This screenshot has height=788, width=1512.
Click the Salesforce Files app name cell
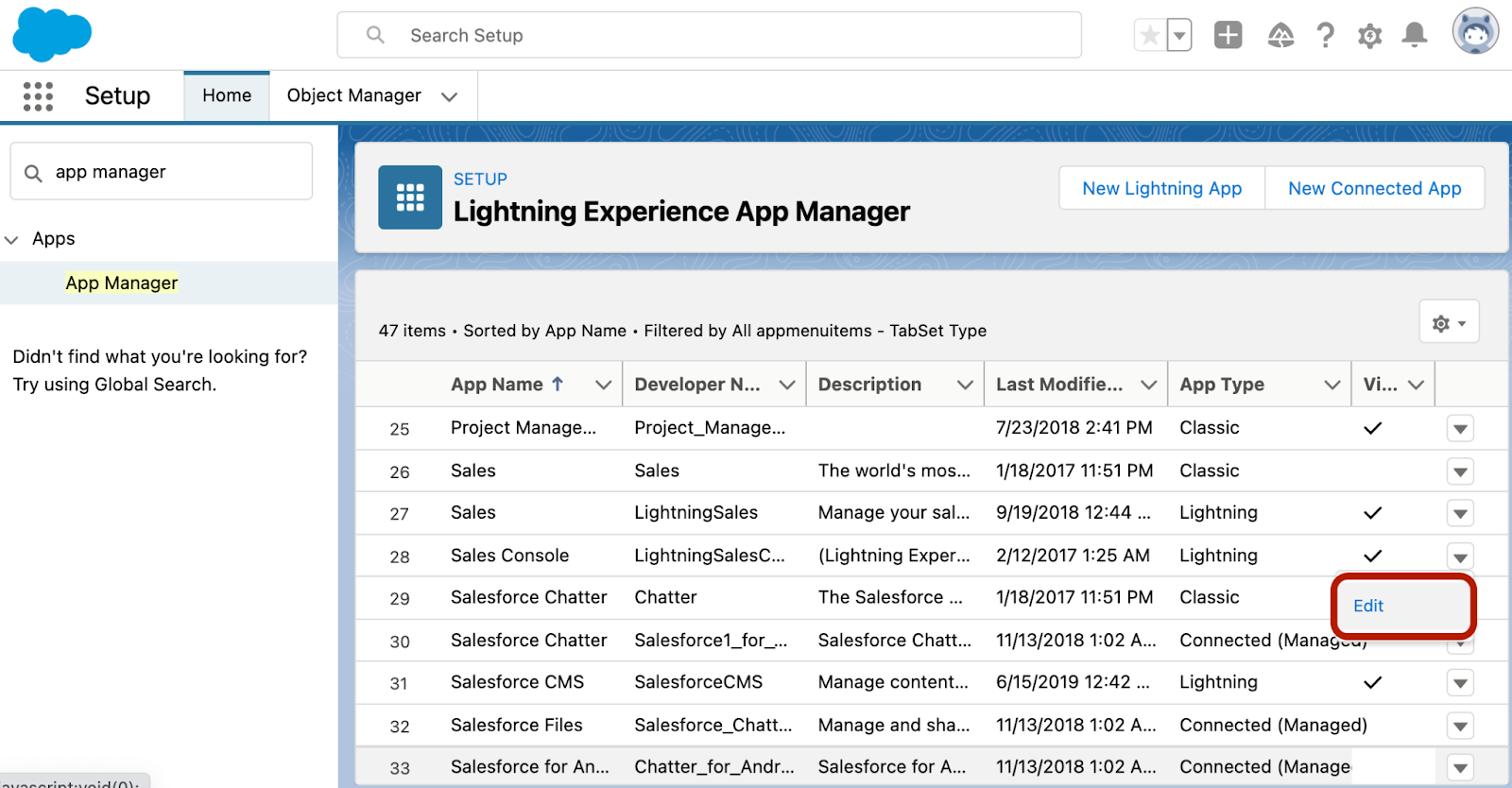(516, 726)
